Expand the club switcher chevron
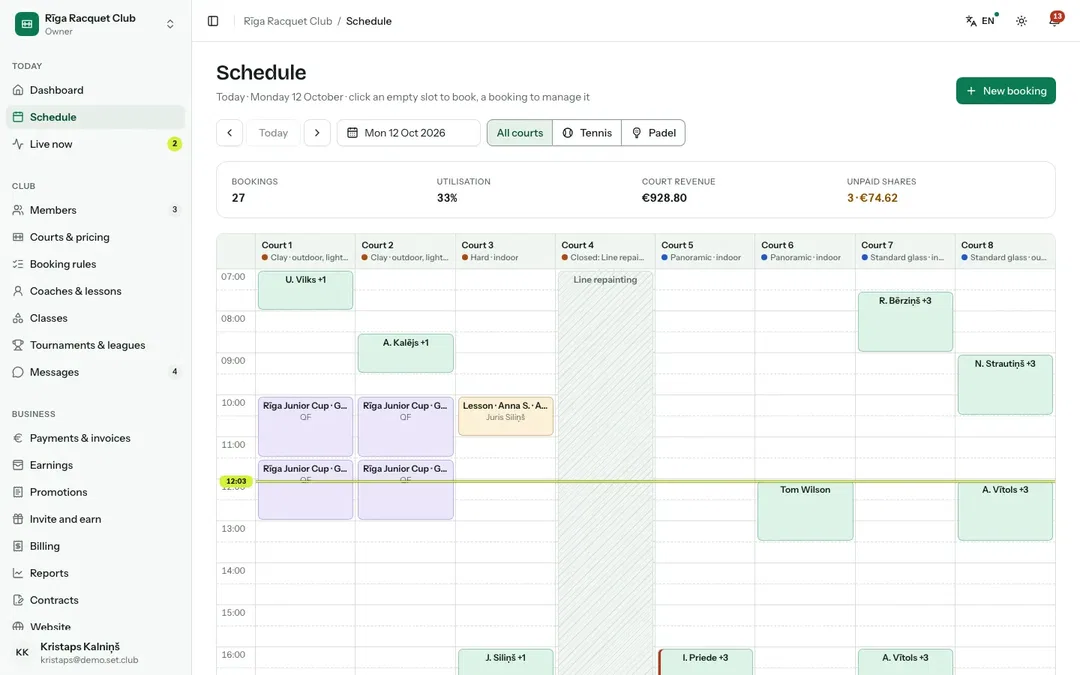This screenshot has width=1080, height=675. click(x=170, y=24)
